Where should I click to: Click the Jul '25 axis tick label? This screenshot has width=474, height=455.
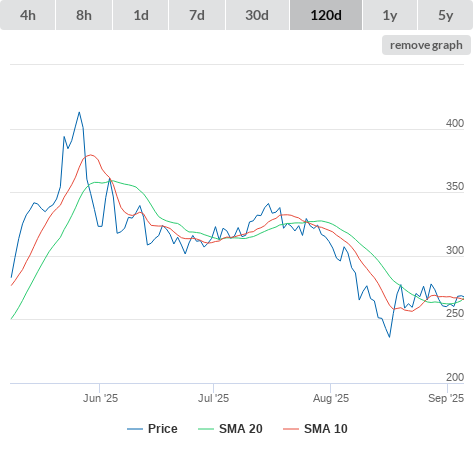coord(213,398)
